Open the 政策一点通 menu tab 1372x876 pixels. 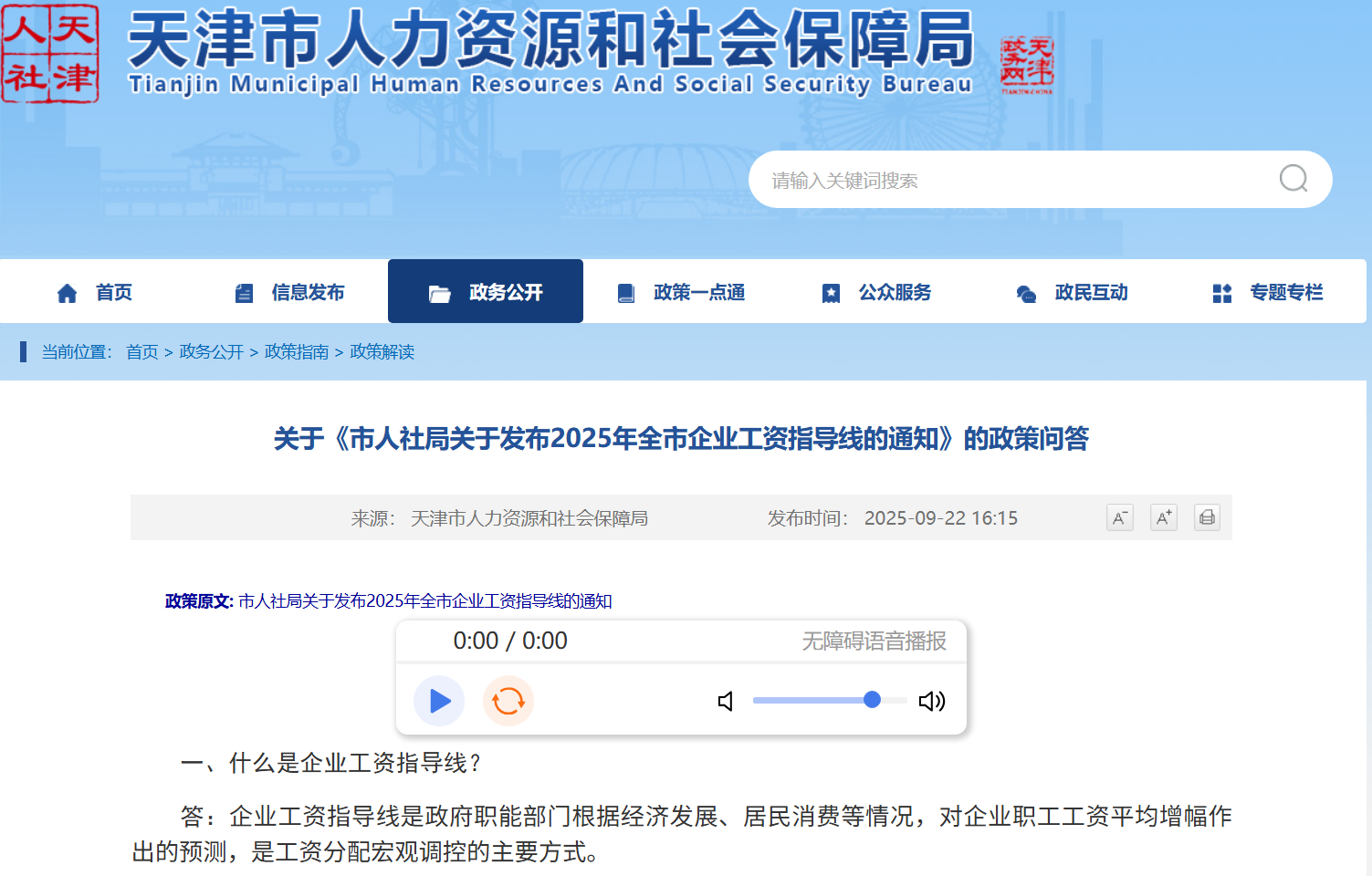pos(681,292)
